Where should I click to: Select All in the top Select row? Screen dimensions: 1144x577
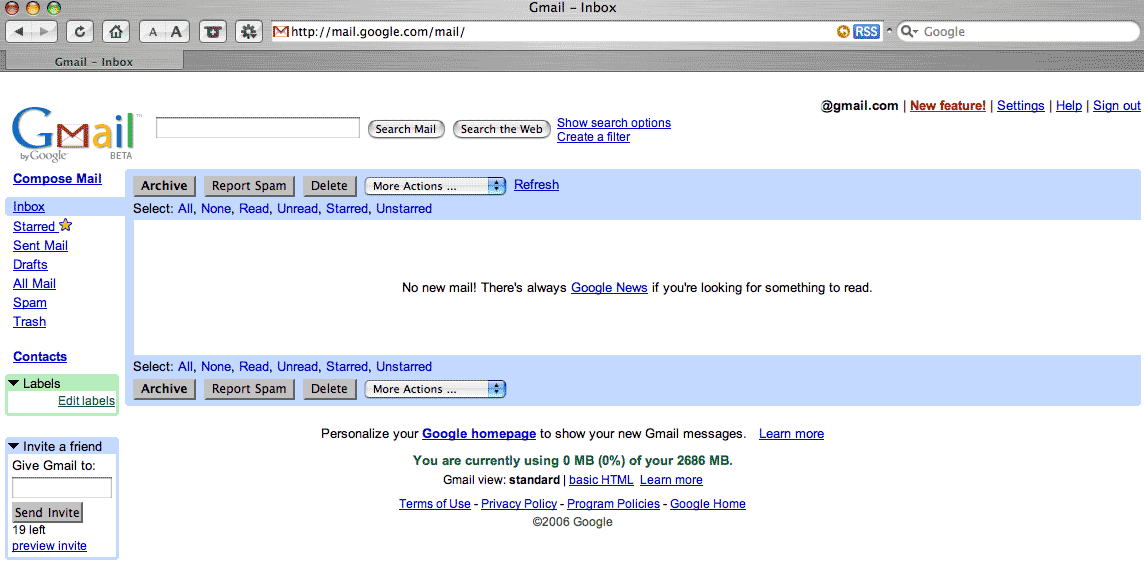[x=185, y=209]
